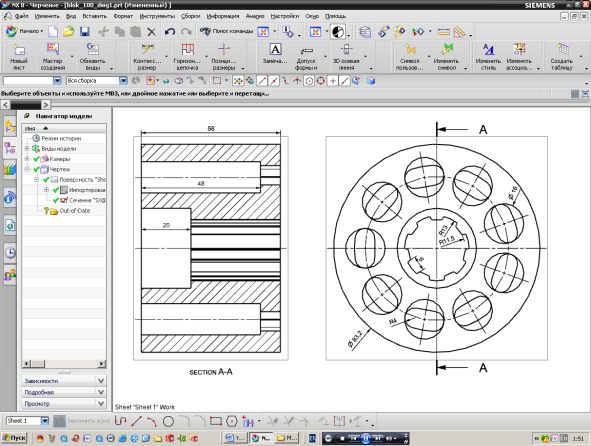The image size is (591, 446).
Task: Sort by the Имя column header
Action: (x=64, y=129)
